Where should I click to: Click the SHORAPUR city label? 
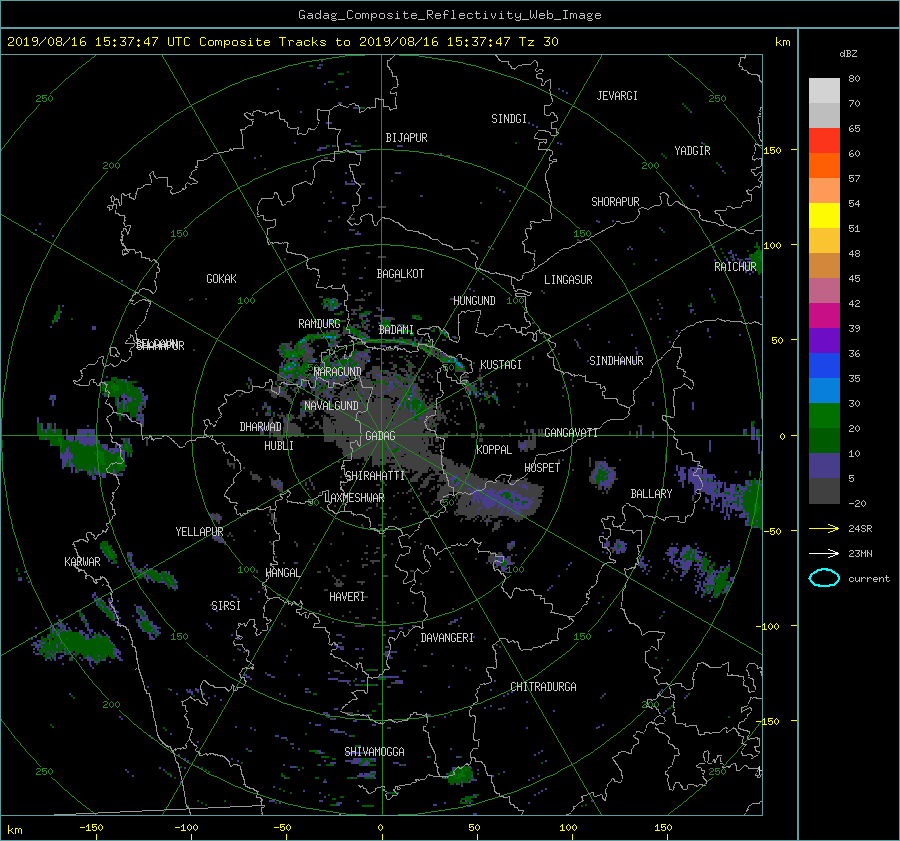[615, 202]
